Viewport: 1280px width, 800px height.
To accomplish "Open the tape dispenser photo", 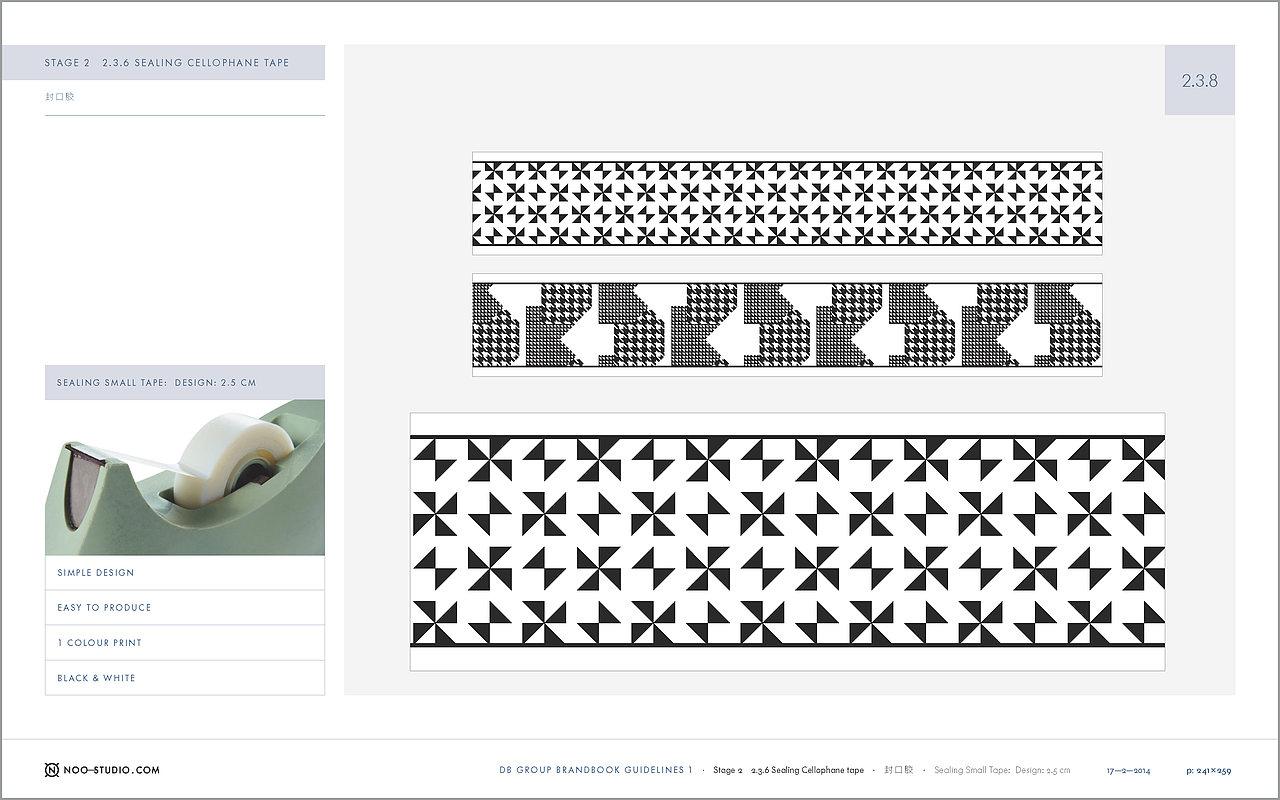I will [x=185, y=478].
